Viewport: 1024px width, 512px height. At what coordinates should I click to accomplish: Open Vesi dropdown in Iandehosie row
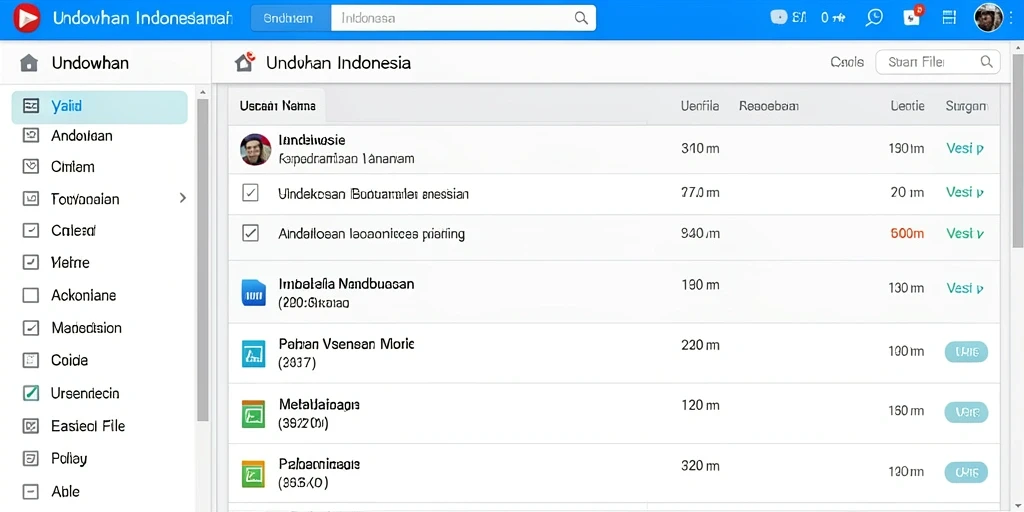(x=965, y=148)
